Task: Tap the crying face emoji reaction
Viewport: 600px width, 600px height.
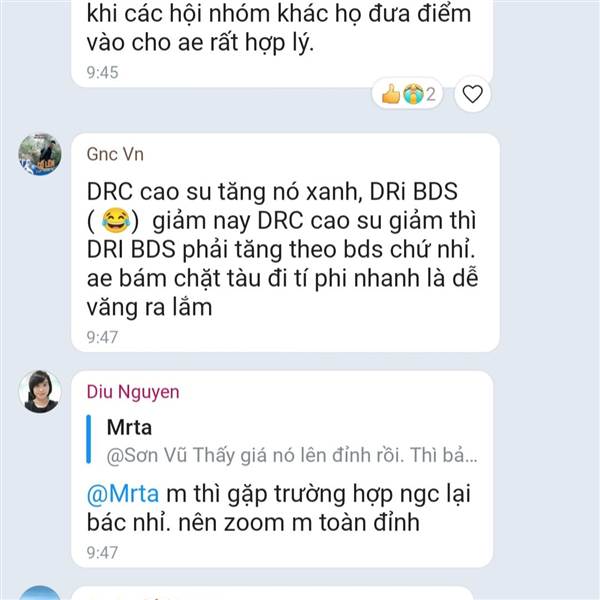Action: coord(413,94)
